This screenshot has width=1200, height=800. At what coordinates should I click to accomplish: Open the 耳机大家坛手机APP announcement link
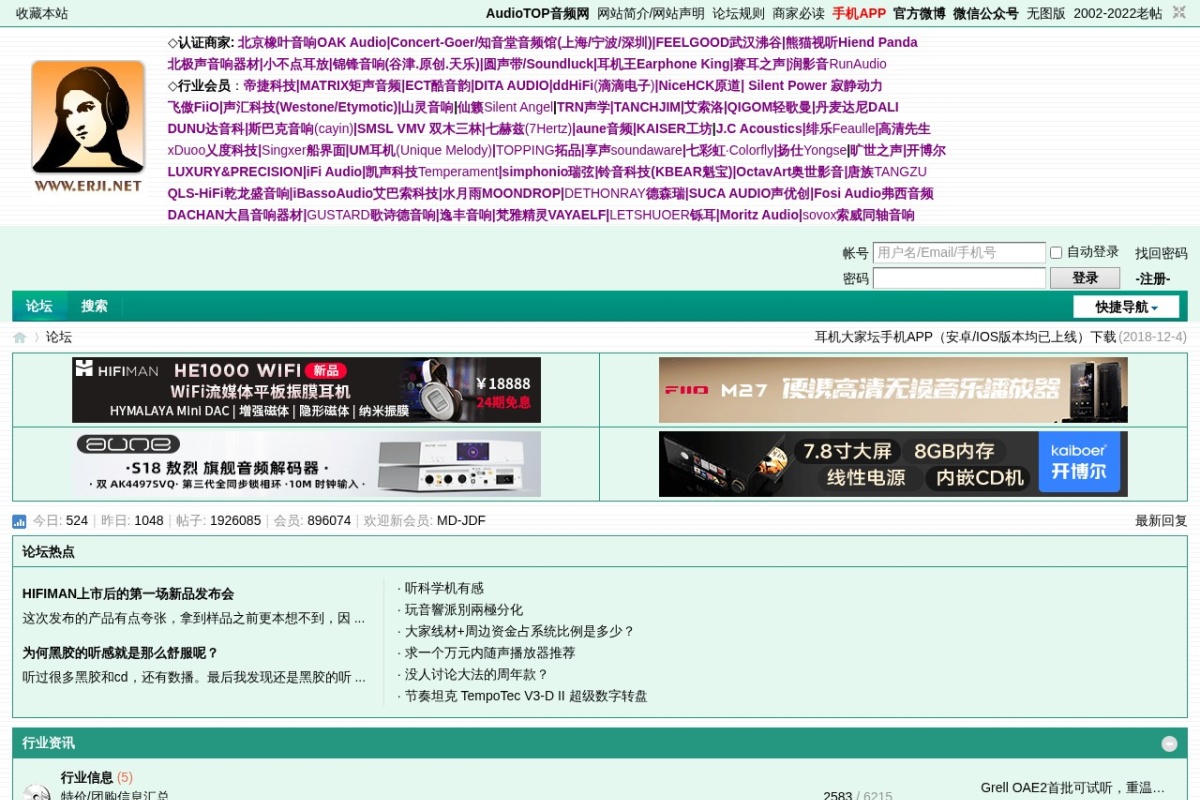tap(965, 337)
